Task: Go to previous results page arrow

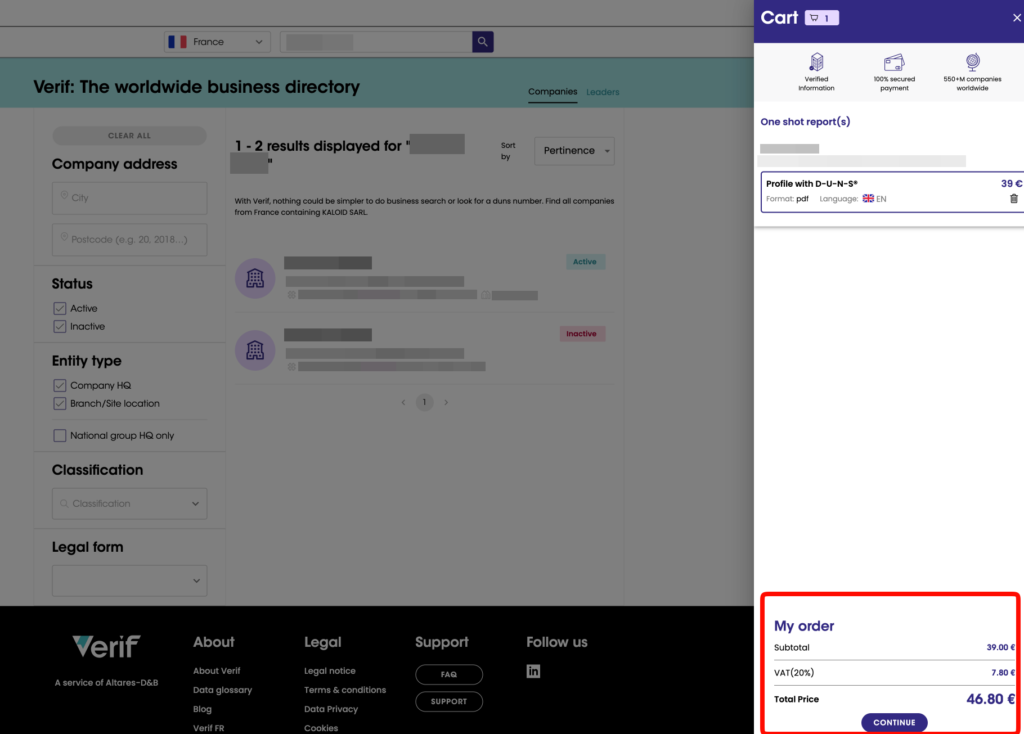Action: coord(403,402)
